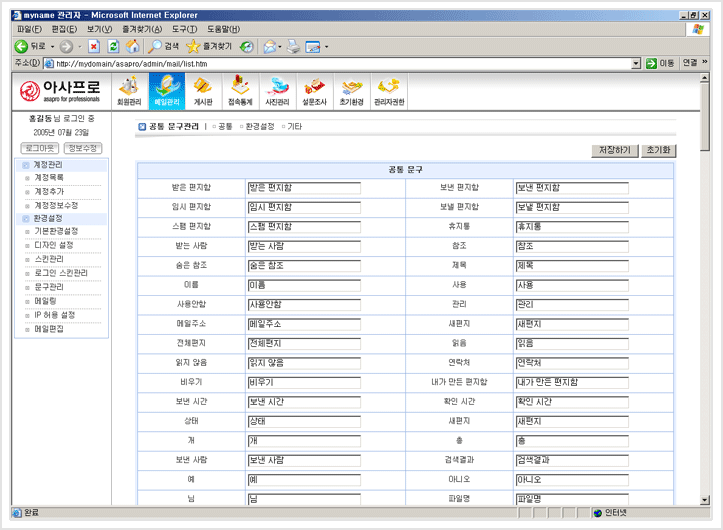Open the 초기화면 home screen icon
723x530 pixels.
pos(352,91)
